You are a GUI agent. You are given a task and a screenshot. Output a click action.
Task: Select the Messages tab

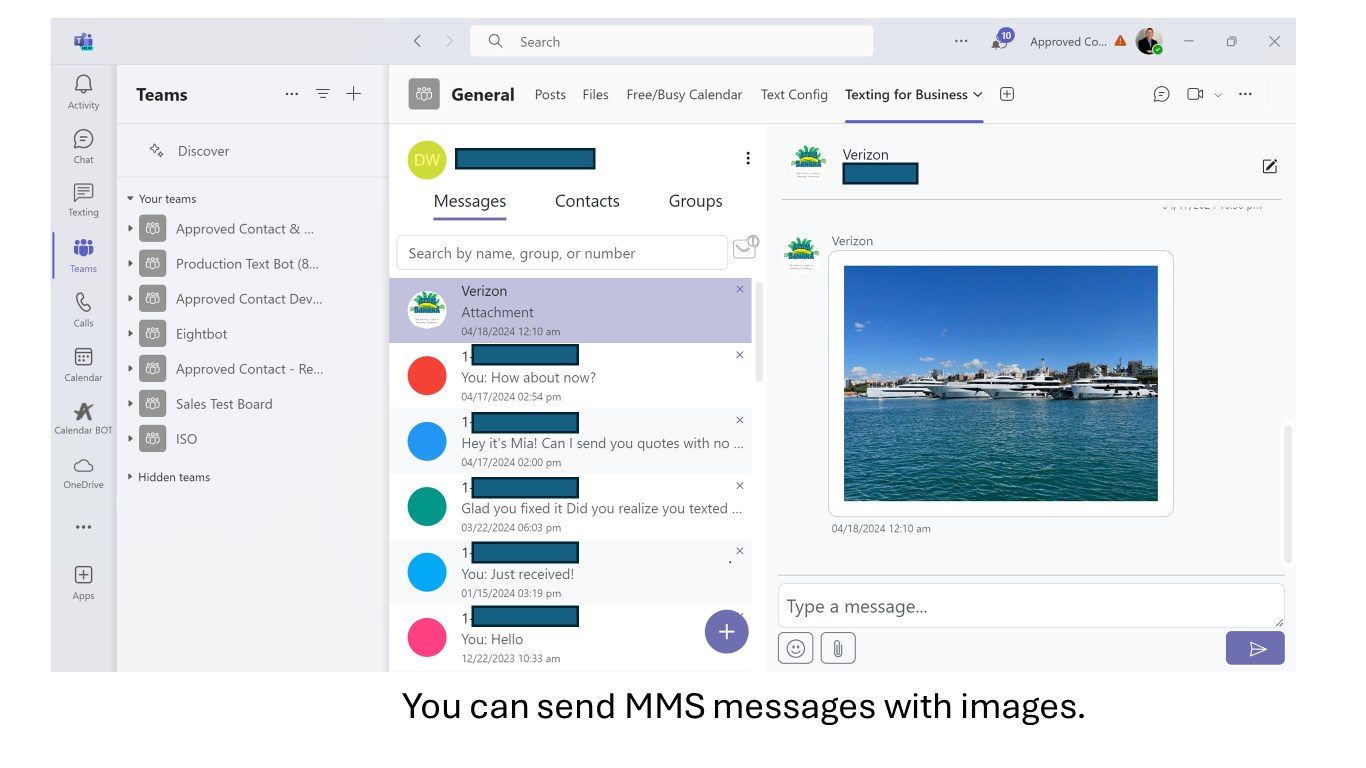click(470, 201)
